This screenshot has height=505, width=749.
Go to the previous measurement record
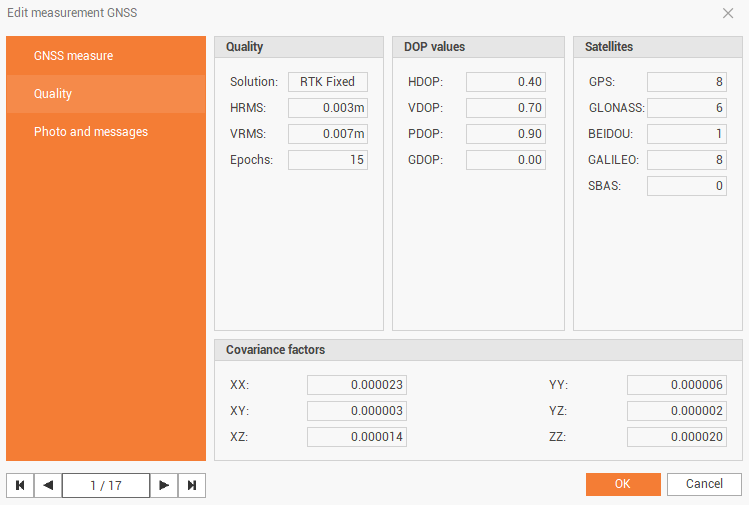pos(48,485)
